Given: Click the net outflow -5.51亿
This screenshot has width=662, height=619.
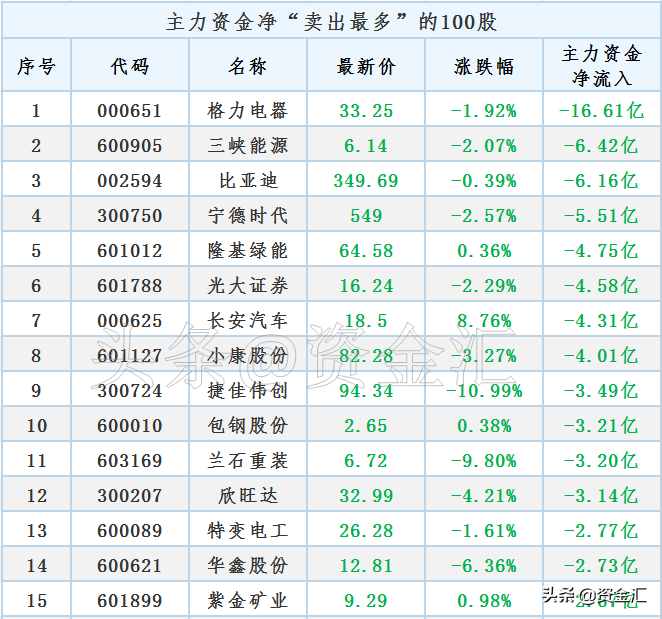Looking at the screenshot, I should (x=601, y=216).
